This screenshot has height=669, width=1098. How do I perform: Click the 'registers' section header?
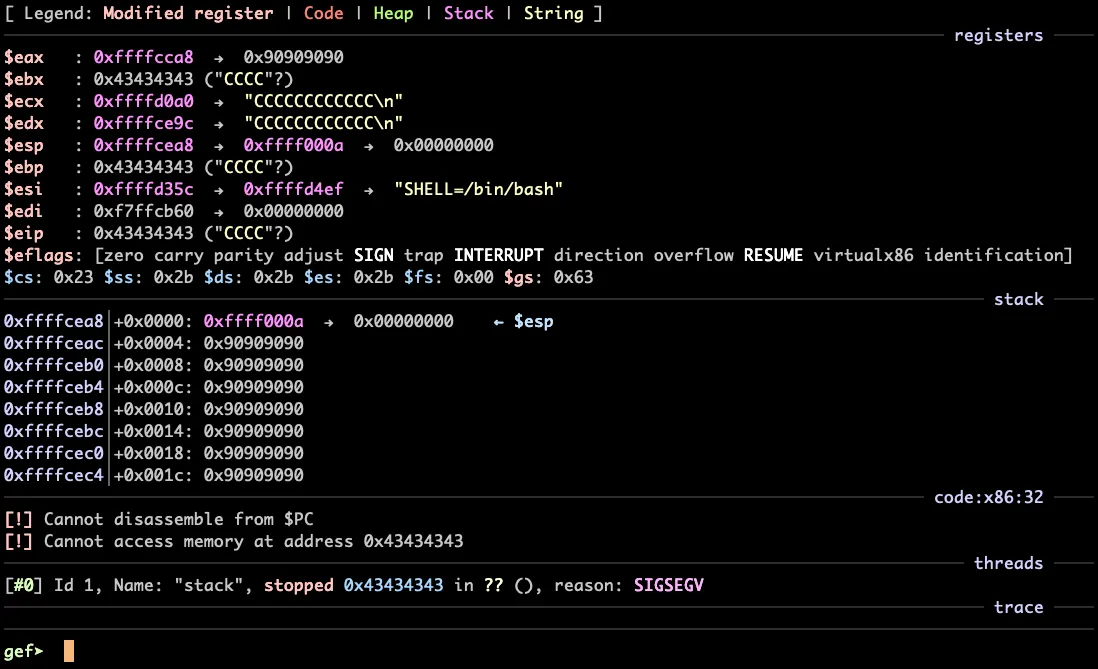(x=998, y=35)
